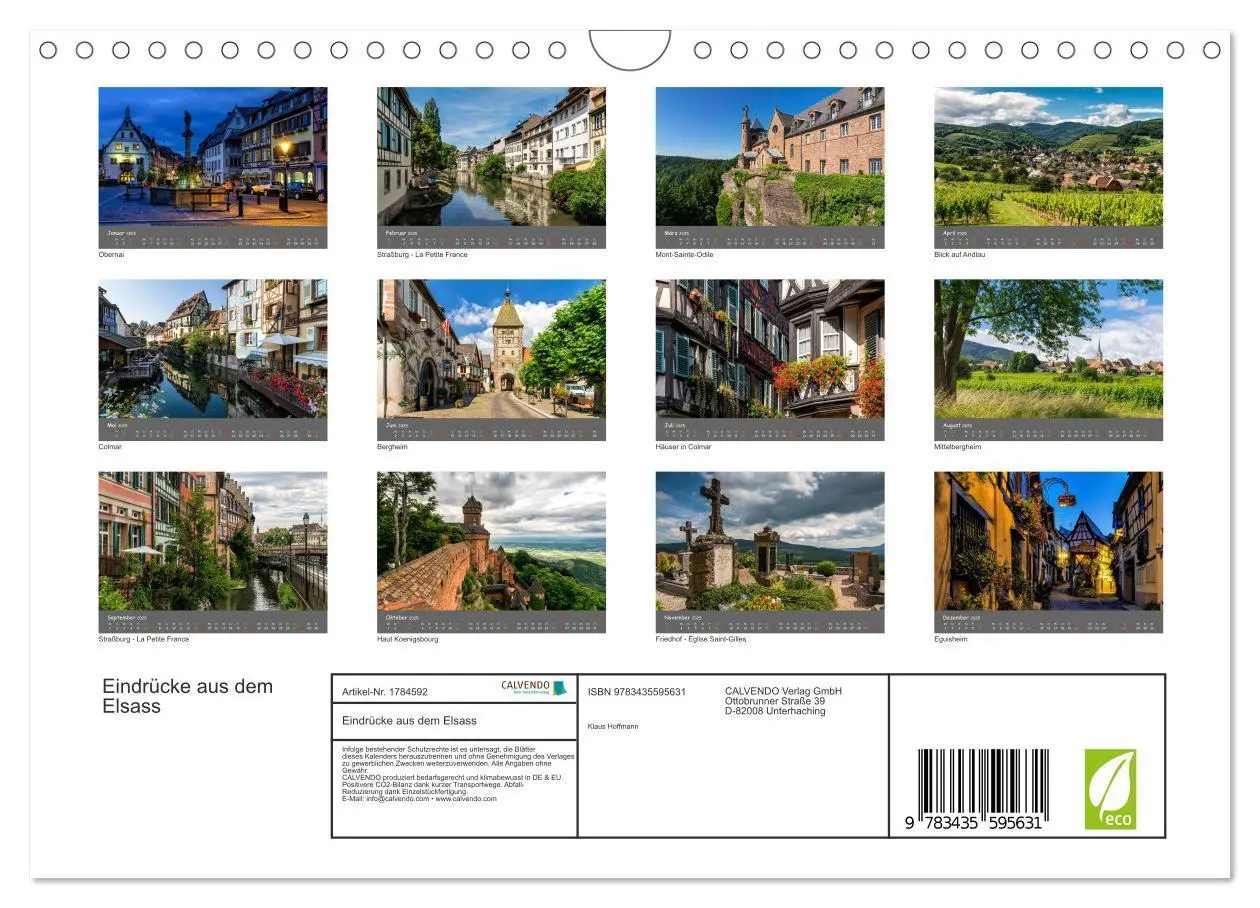Click the "Juni 2025" calendar strip
Screen dimensions: 1260x908
(491, 430)
